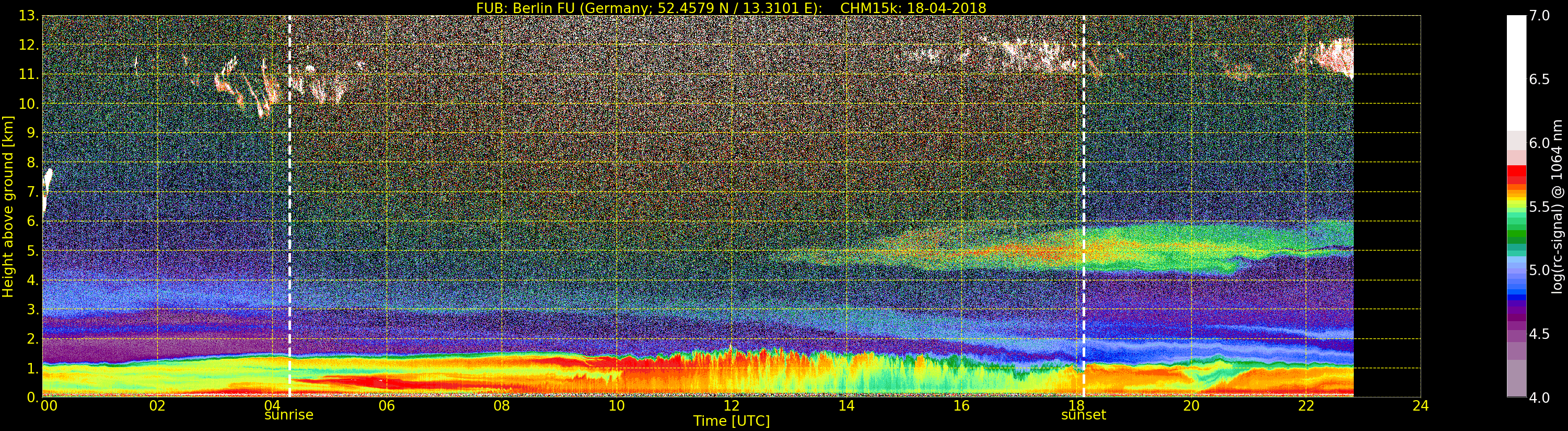Click the height axis tick label '4.'

[32, 280]
